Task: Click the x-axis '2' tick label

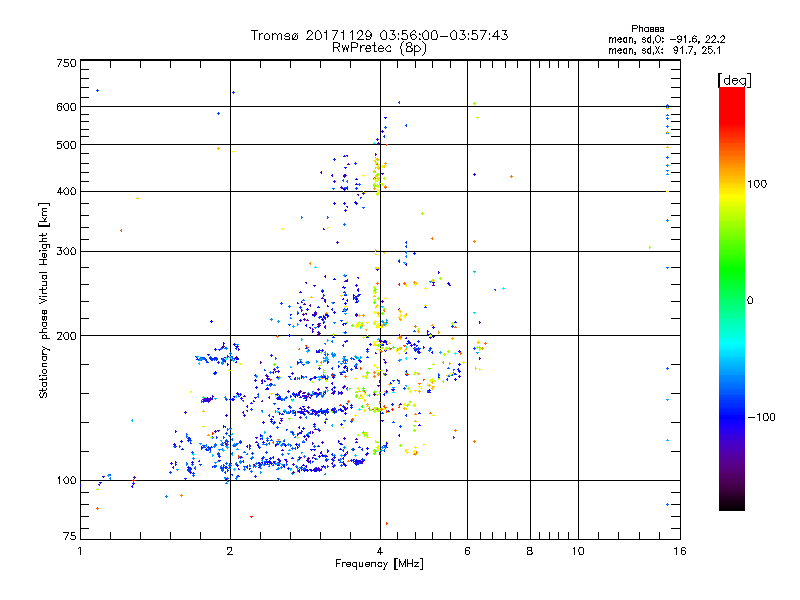Action: click(230, 551)
